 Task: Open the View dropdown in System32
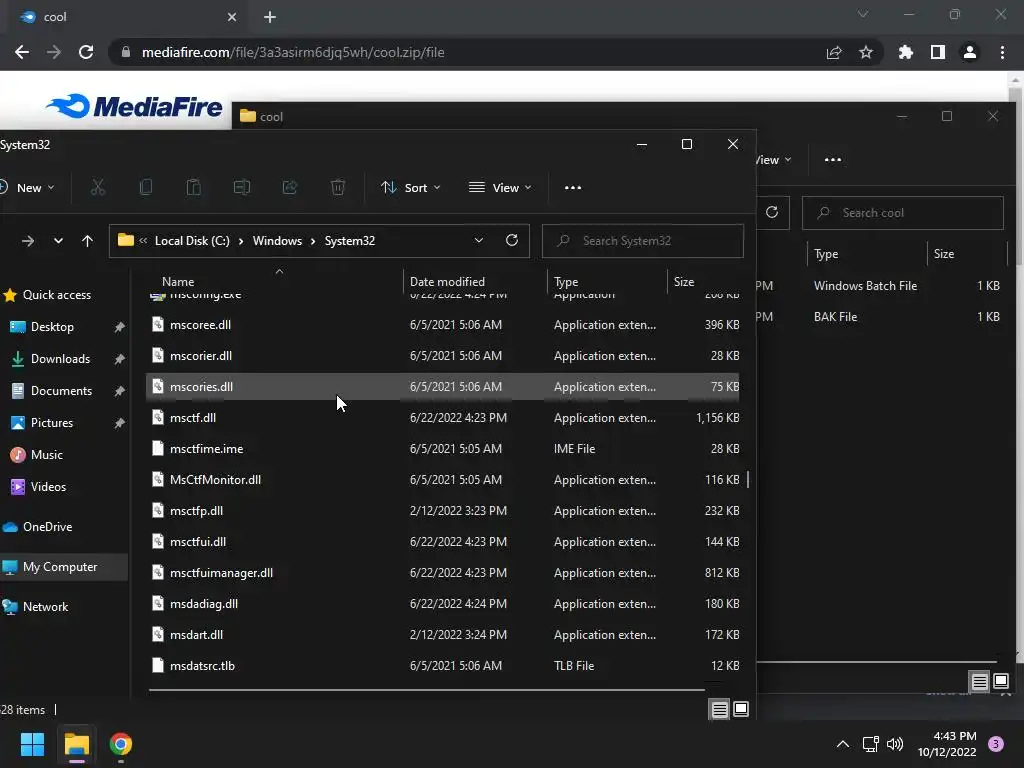[x=500, y=187]
